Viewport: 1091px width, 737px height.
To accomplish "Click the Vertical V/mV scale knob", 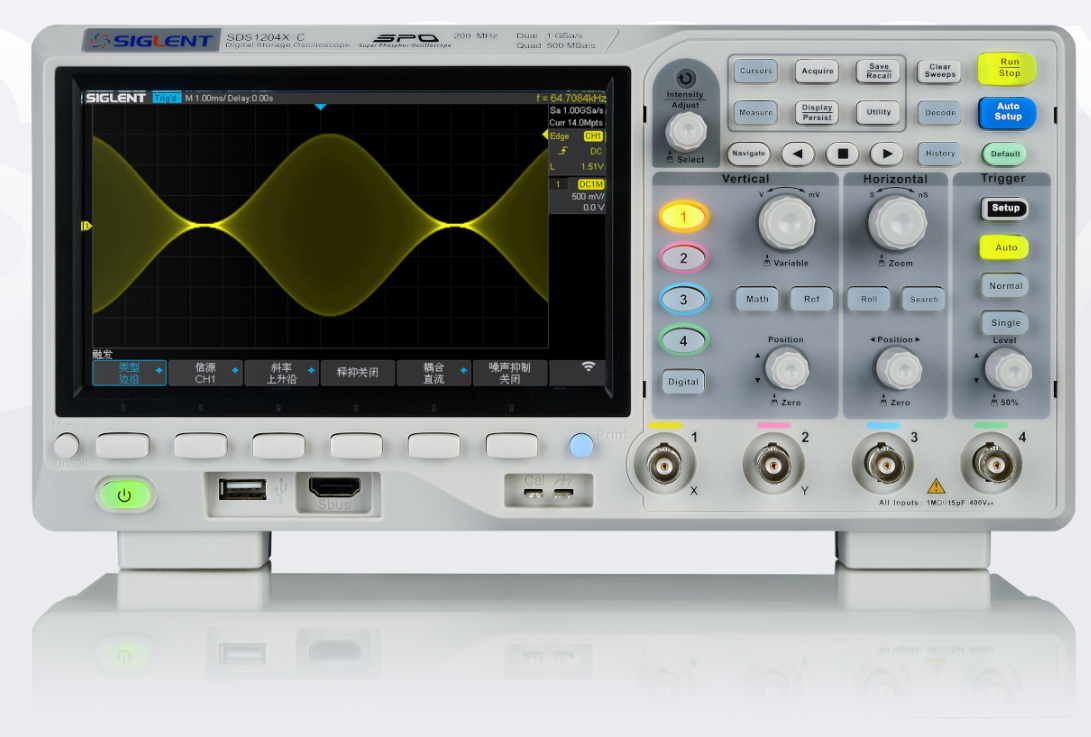I will (x=787, y=223).
